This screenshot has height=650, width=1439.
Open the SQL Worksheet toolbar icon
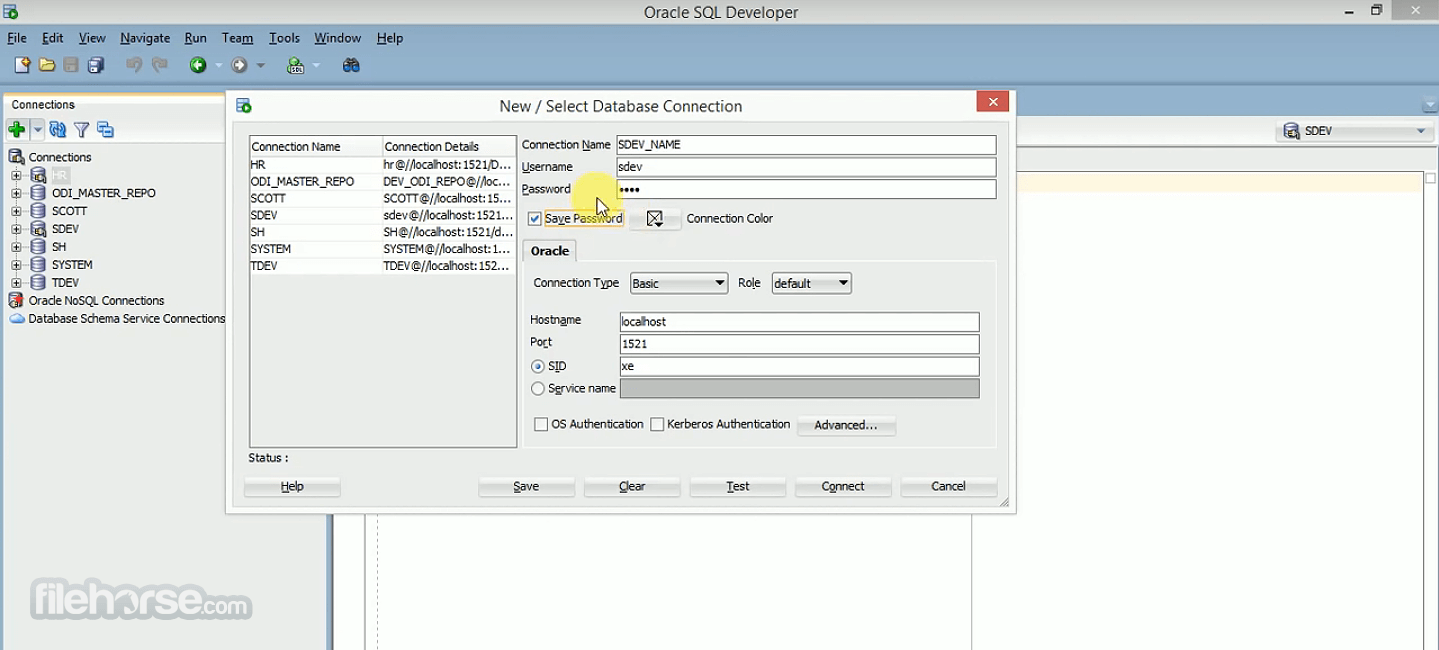(x=295, y=65)
